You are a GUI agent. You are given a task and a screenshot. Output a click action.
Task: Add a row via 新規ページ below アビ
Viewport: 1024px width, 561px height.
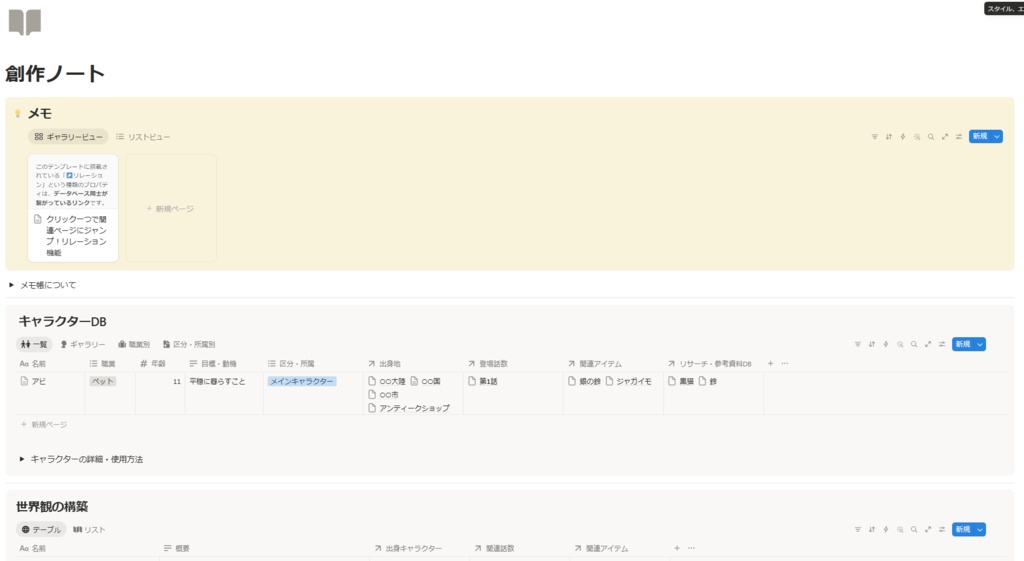[x=44, y=425]
